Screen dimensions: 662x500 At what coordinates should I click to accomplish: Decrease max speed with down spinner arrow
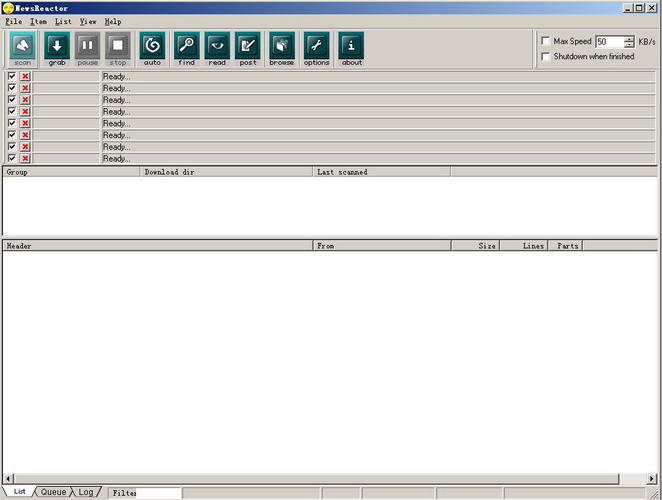pyautogui.click(x=629, y=45)
